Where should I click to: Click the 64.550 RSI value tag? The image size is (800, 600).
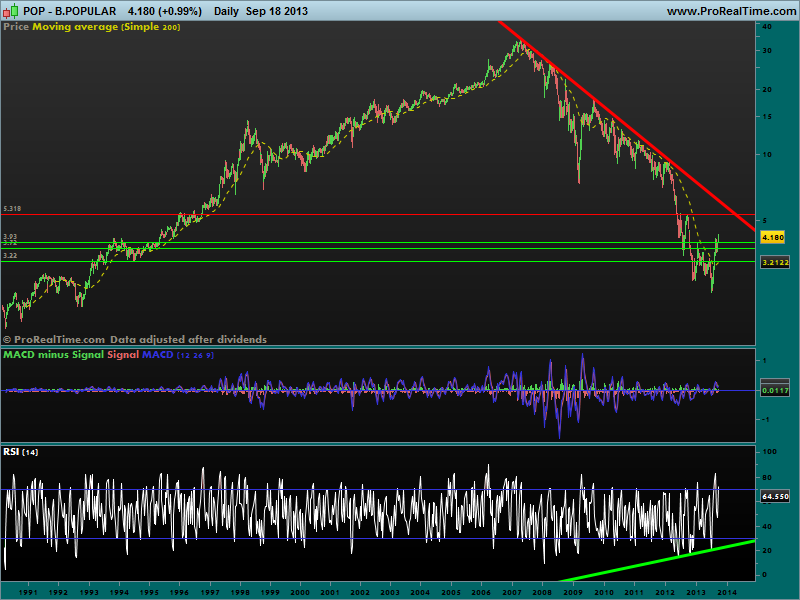(x=775, y=496)
